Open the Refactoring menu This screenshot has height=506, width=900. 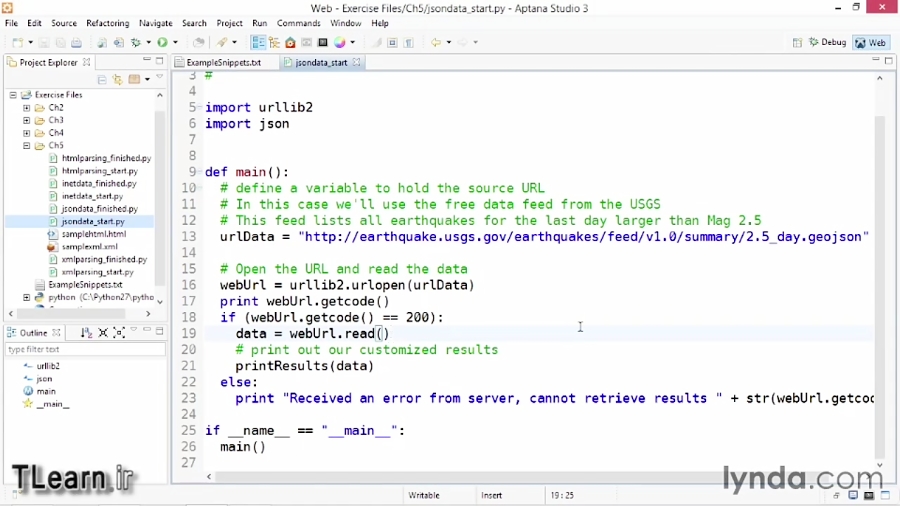107,23
